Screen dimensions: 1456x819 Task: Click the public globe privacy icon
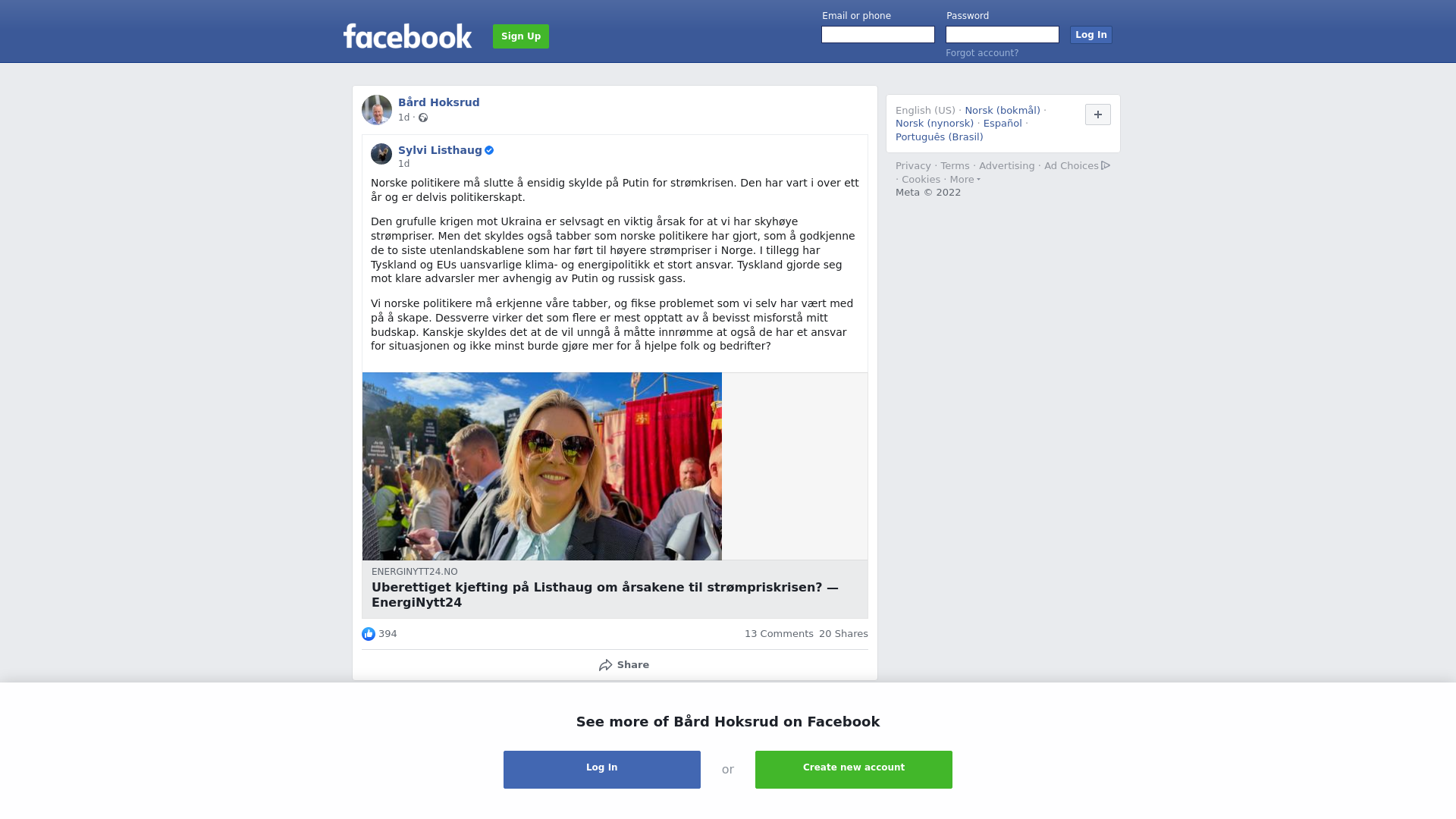click(423, 118)
